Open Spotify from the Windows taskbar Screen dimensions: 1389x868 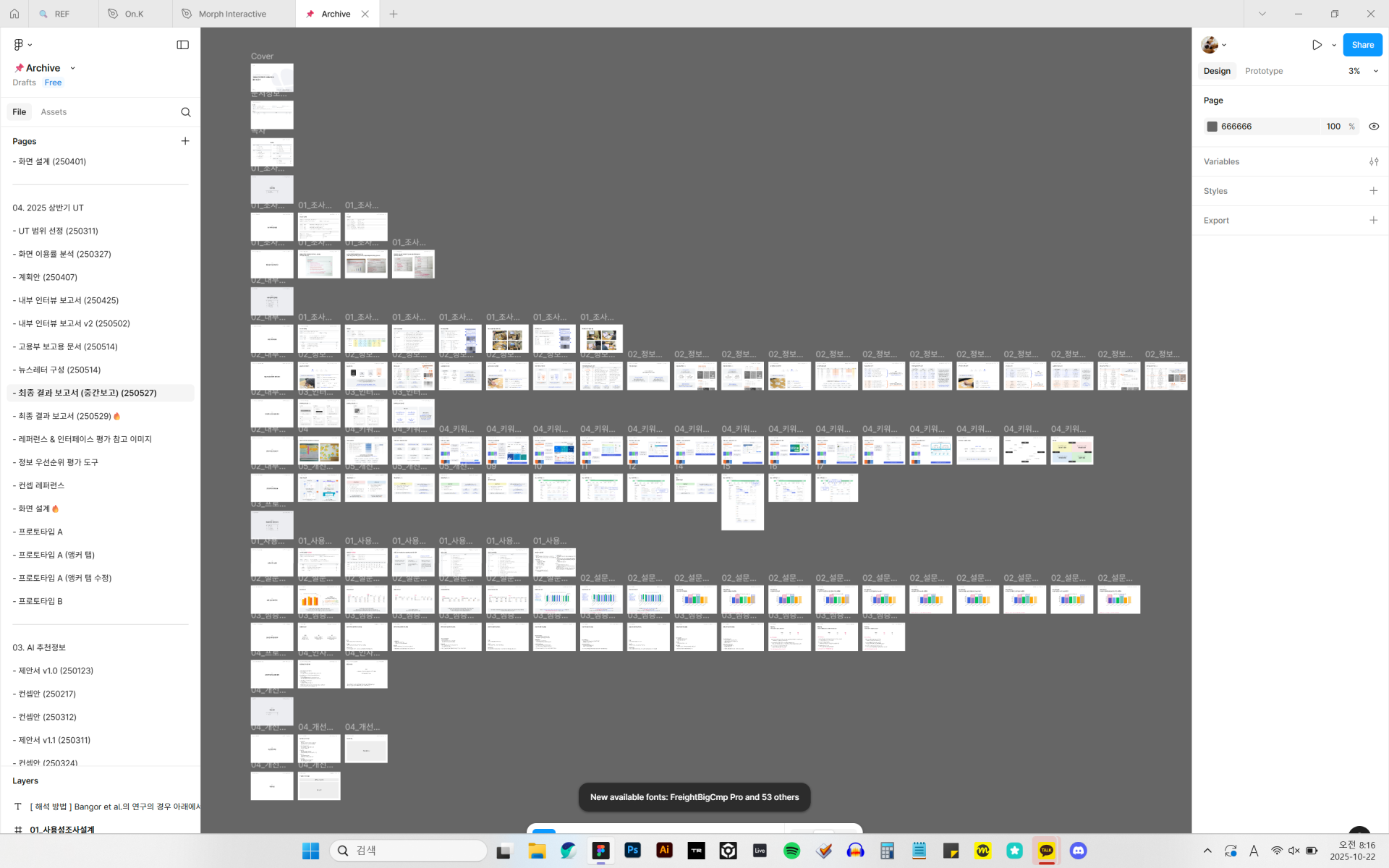[791, 851]
